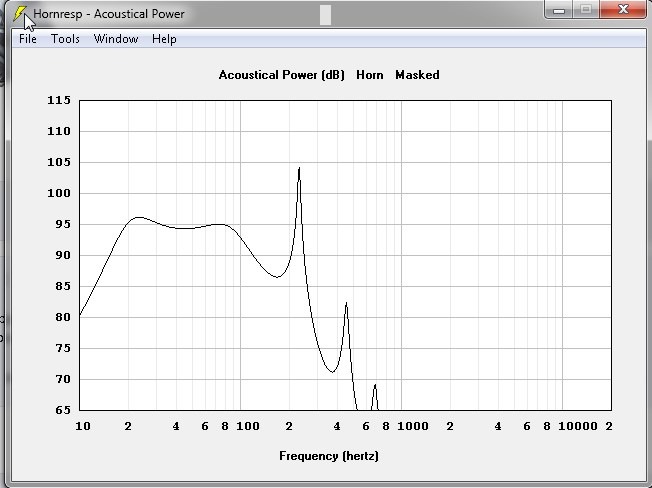The height and width of the screenshot is (488, 652).
Task: Close the Hornresp Acoustical Power window
Action: tap(622, 10)
